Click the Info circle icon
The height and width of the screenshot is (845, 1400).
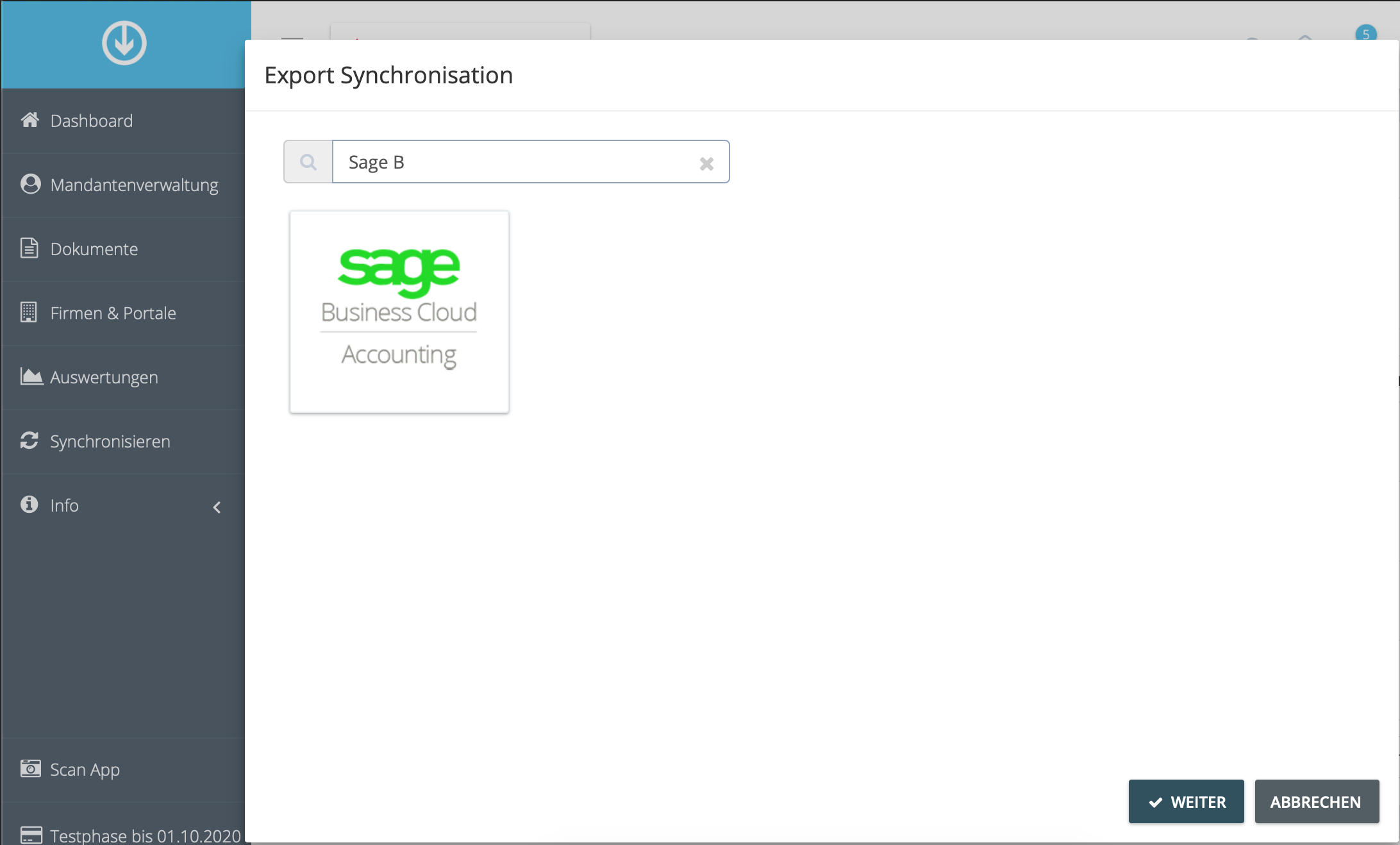(29, 505)
